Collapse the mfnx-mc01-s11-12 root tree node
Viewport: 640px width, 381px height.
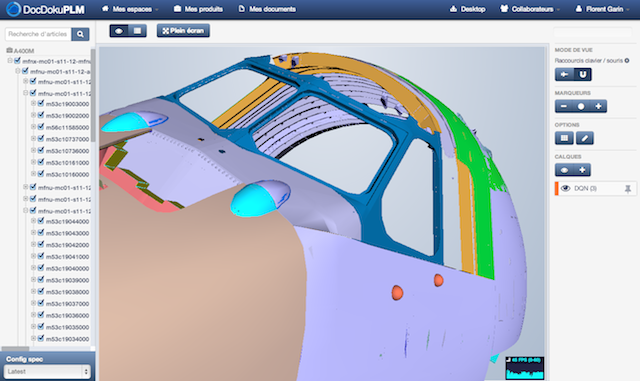coord(10,61)
